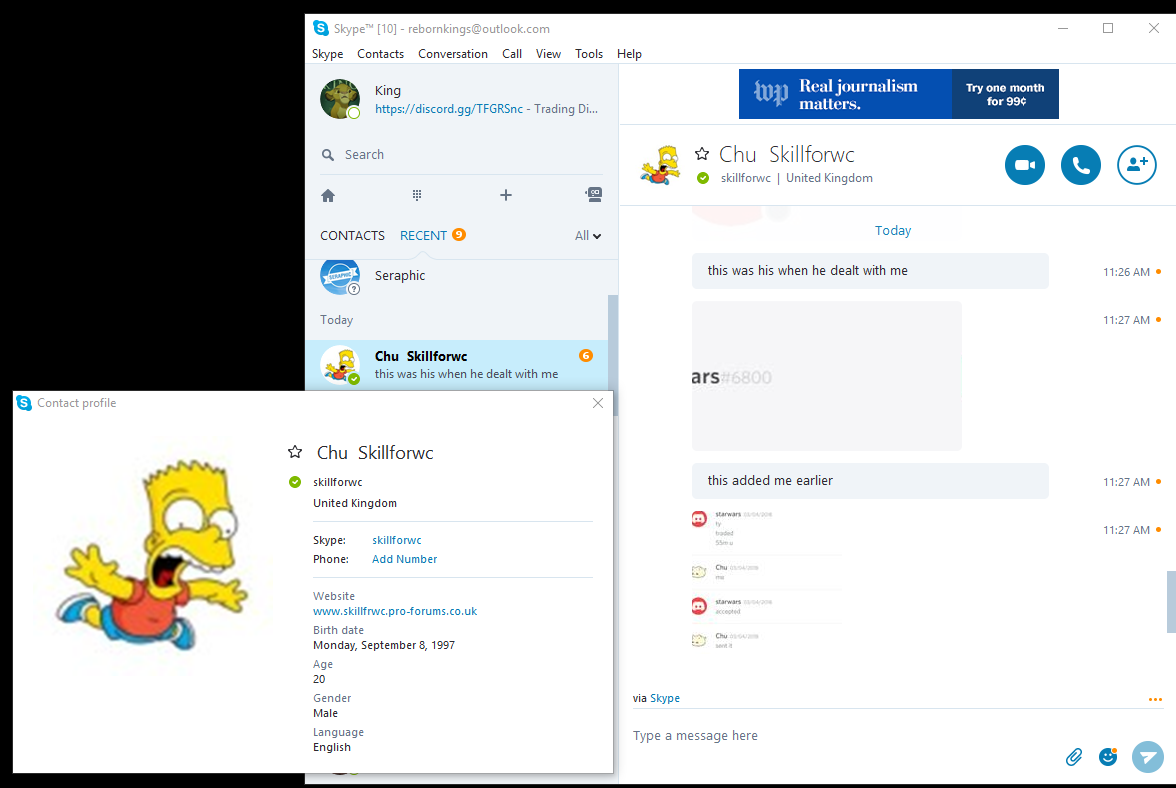
Task: Attach a file with paperclip icon
Action: coord(1074,757)
